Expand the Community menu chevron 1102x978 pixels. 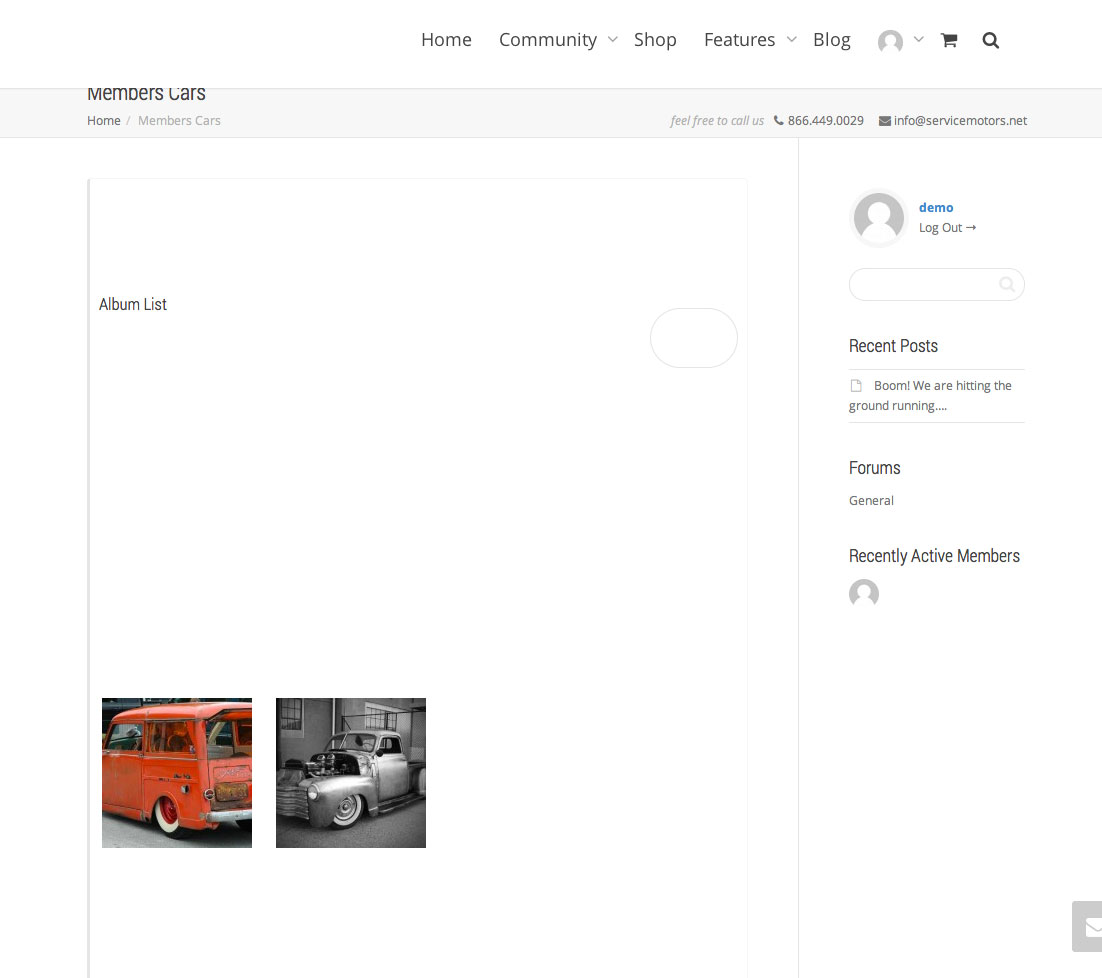(613, 40)
